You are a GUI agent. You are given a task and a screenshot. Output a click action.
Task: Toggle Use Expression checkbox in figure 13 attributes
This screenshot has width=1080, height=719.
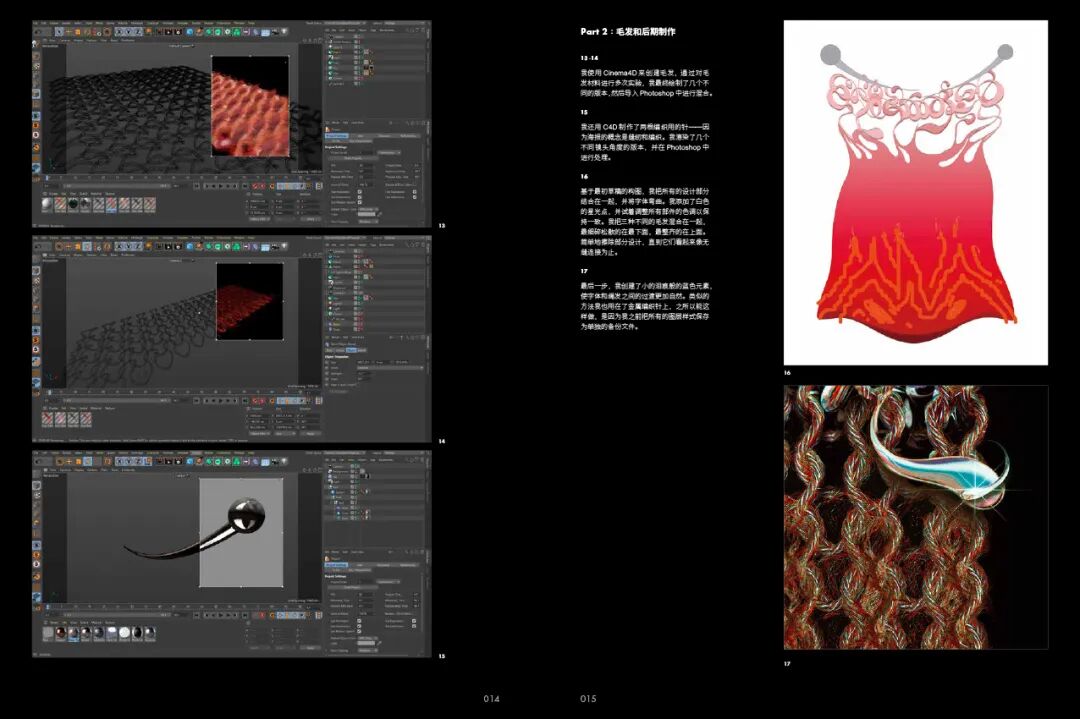click(415, 191)
